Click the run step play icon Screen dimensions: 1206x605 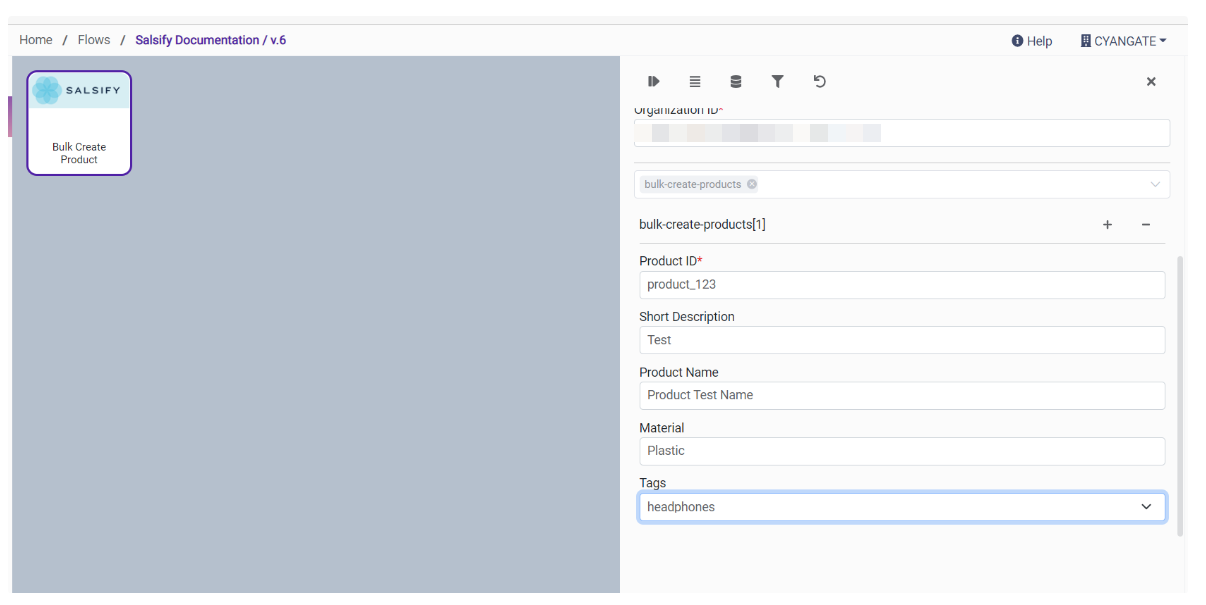click(x=654, y=82)
